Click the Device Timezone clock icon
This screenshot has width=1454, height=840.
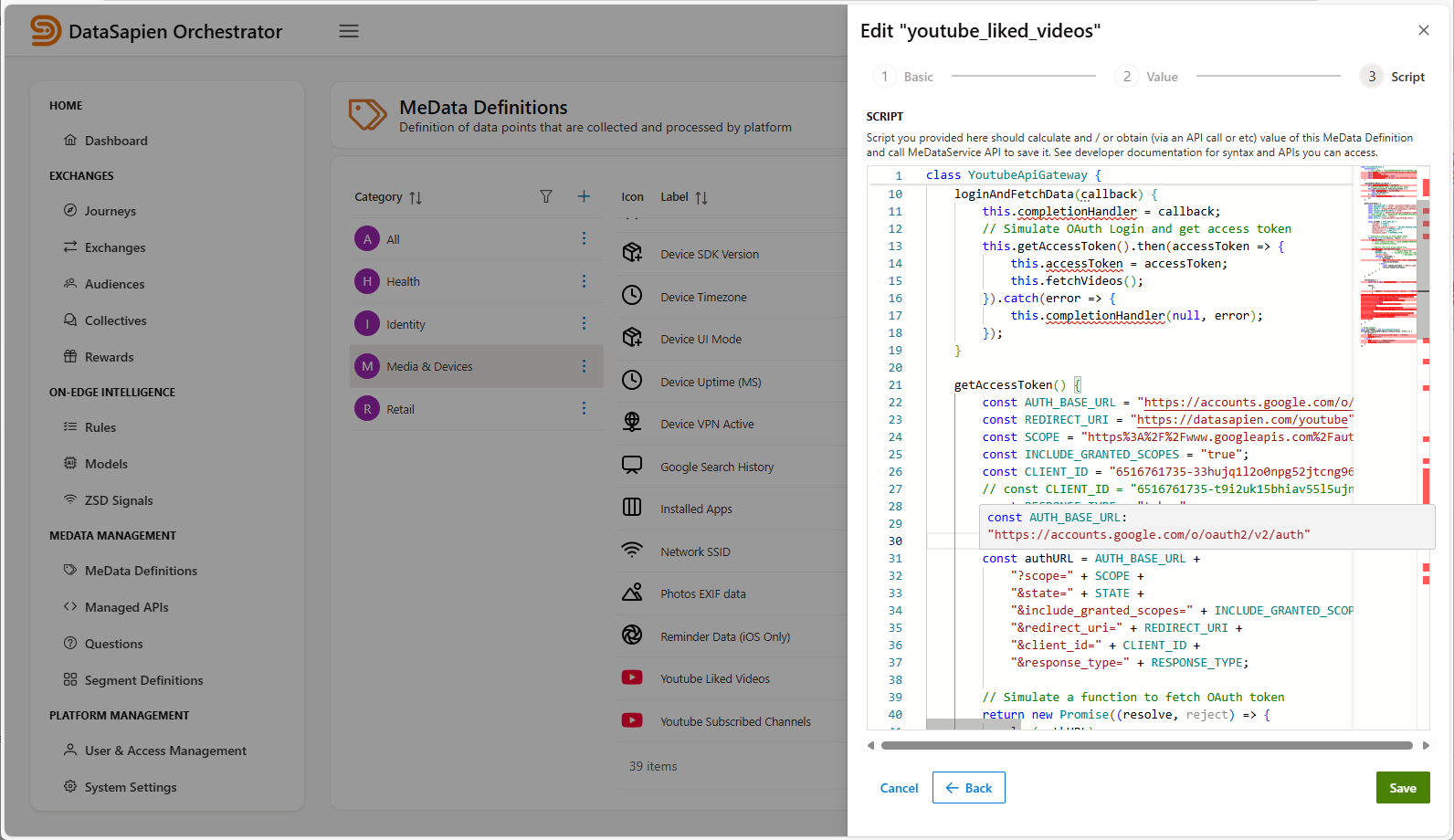point(632,295)
